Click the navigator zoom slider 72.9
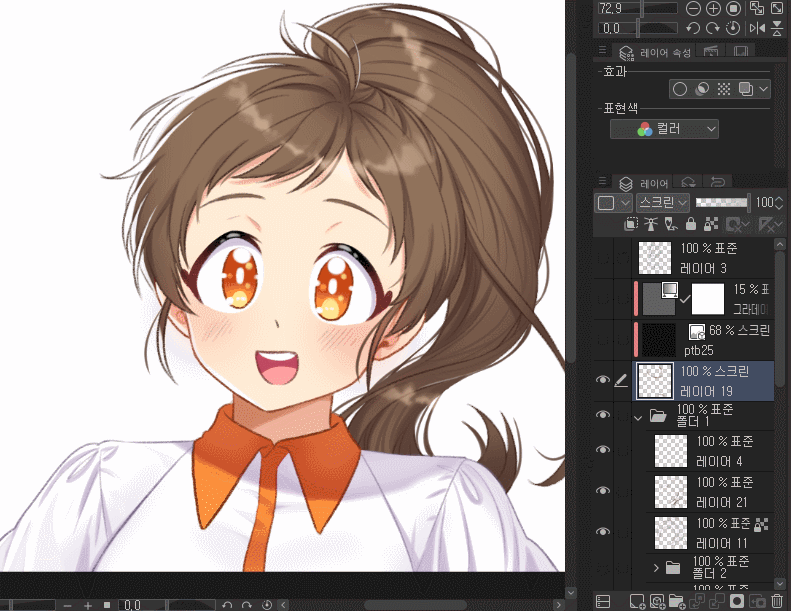This screenshot has height=611, width=791. [x=638, y=9]
